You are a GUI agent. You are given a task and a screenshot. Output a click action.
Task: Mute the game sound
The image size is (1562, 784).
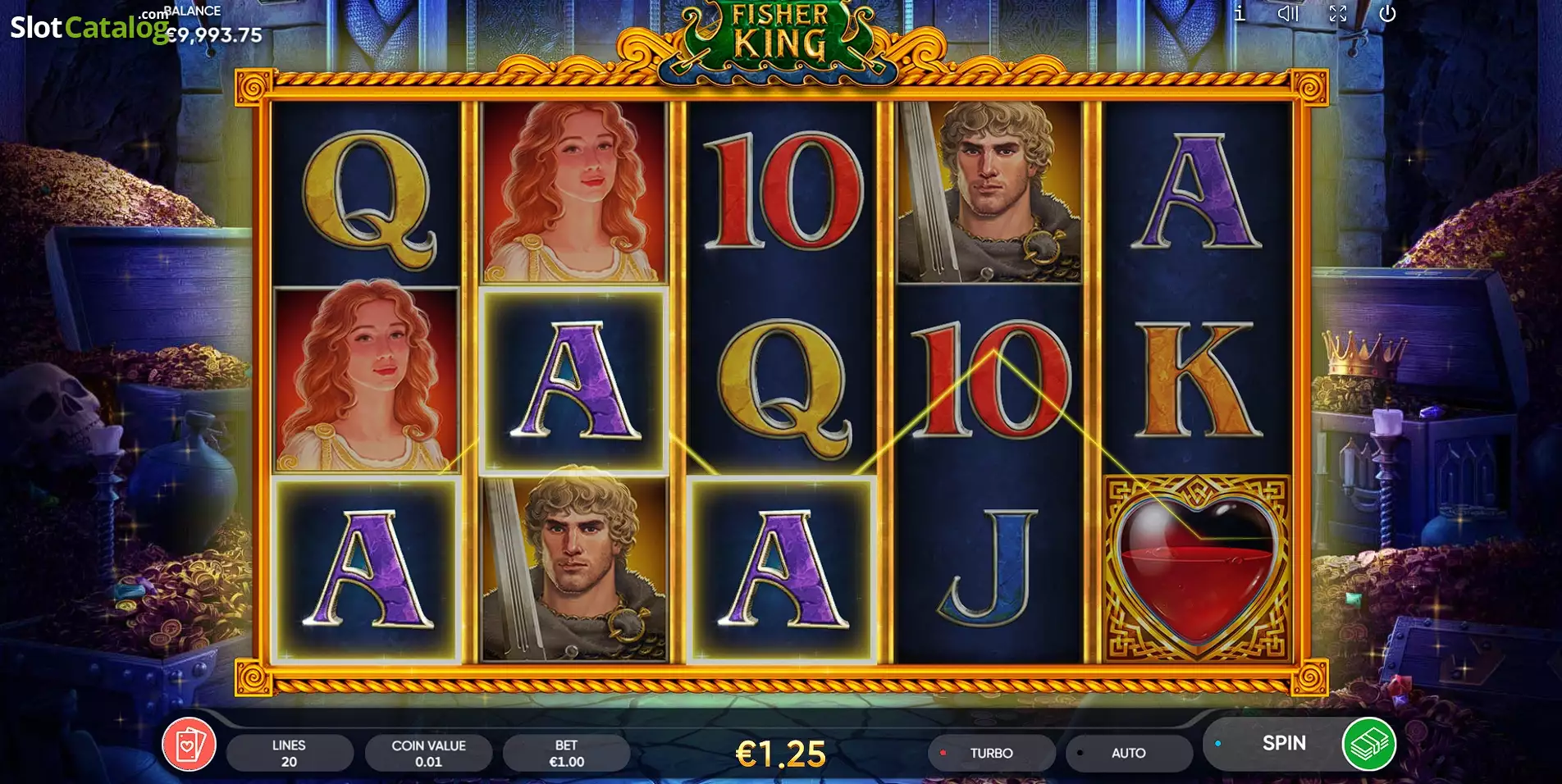coord(1288,13)
